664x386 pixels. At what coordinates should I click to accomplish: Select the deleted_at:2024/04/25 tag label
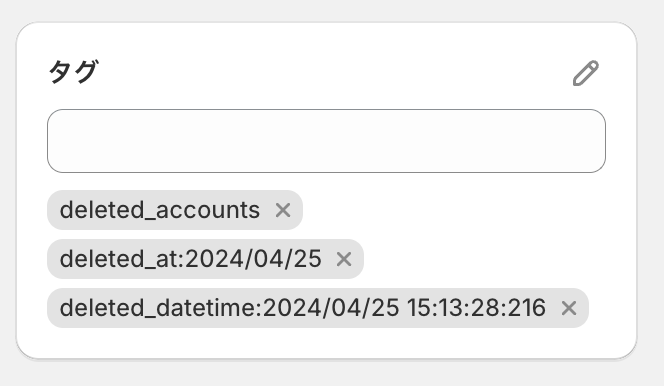tap(191, 259)
